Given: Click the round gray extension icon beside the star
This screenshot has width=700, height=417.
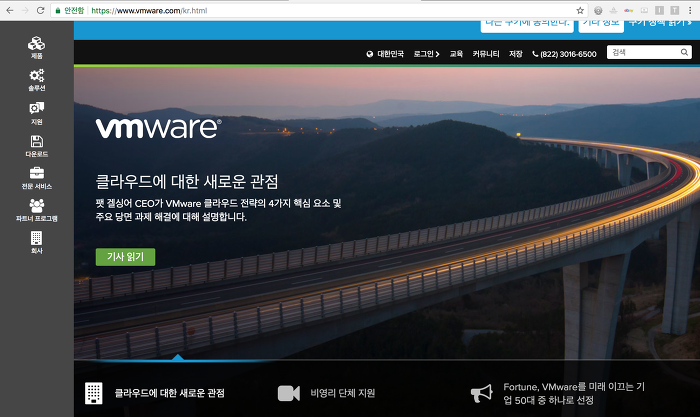Looking at the screenshot, I should (x=598, y=10).
